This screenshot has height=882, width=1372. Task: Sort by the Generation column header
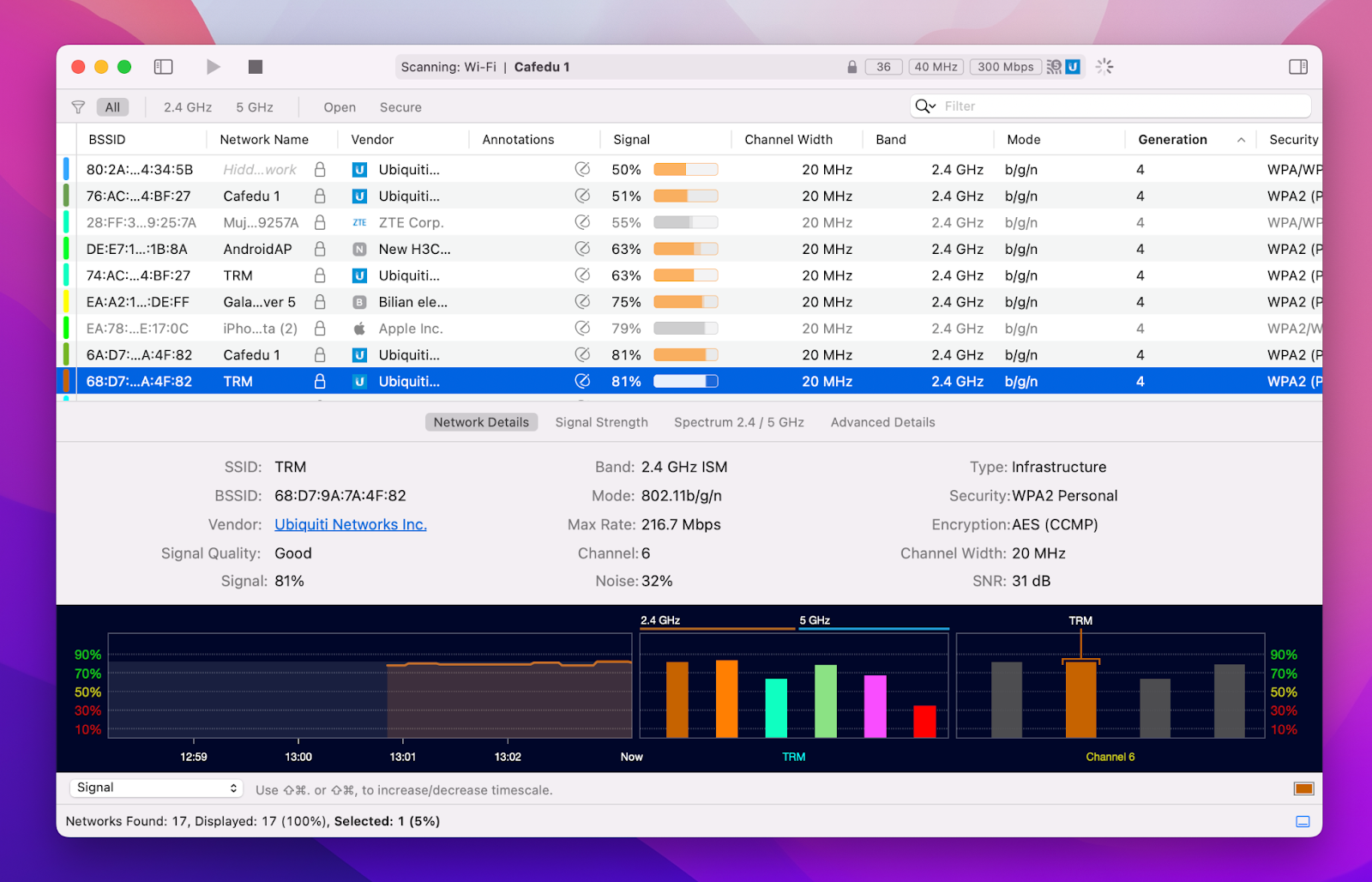pos(1172,139)
